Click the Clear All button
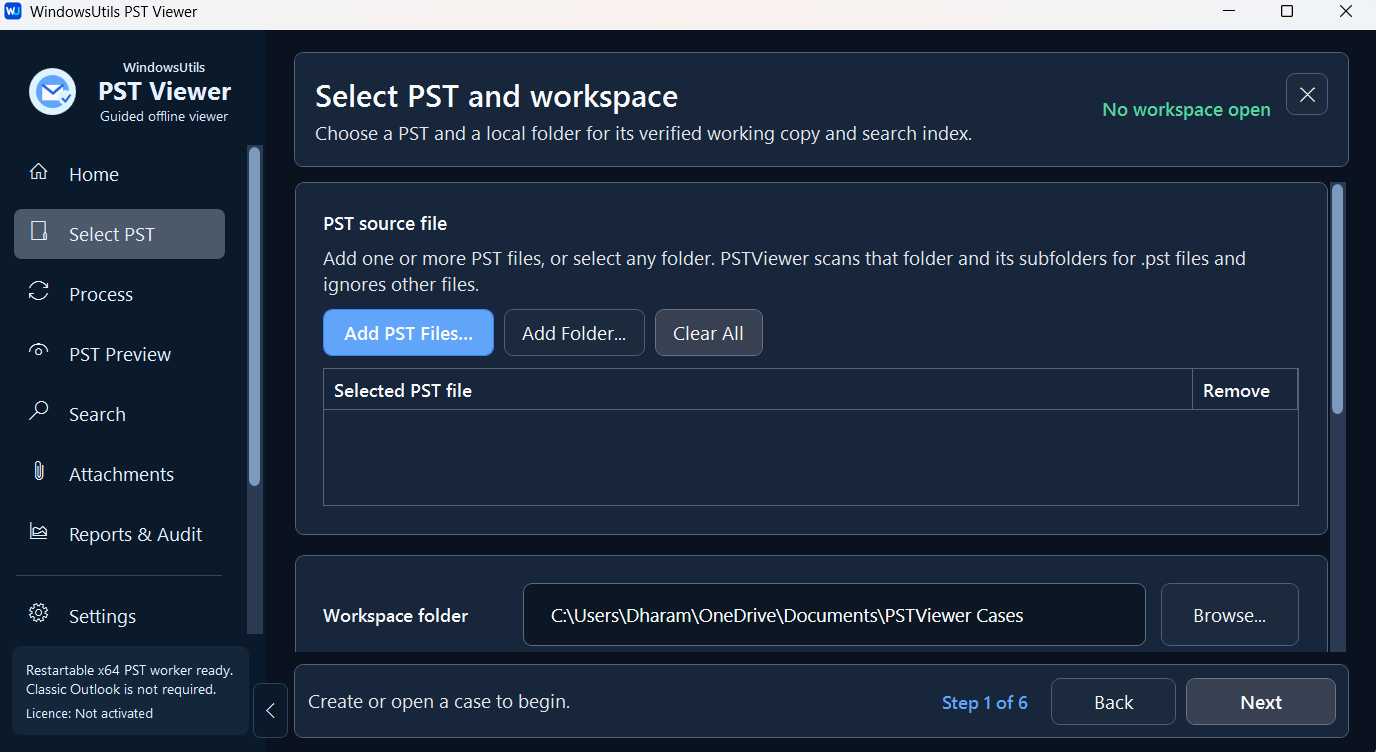This screenshot has width=1376, height=752. [x=708, y=333]
